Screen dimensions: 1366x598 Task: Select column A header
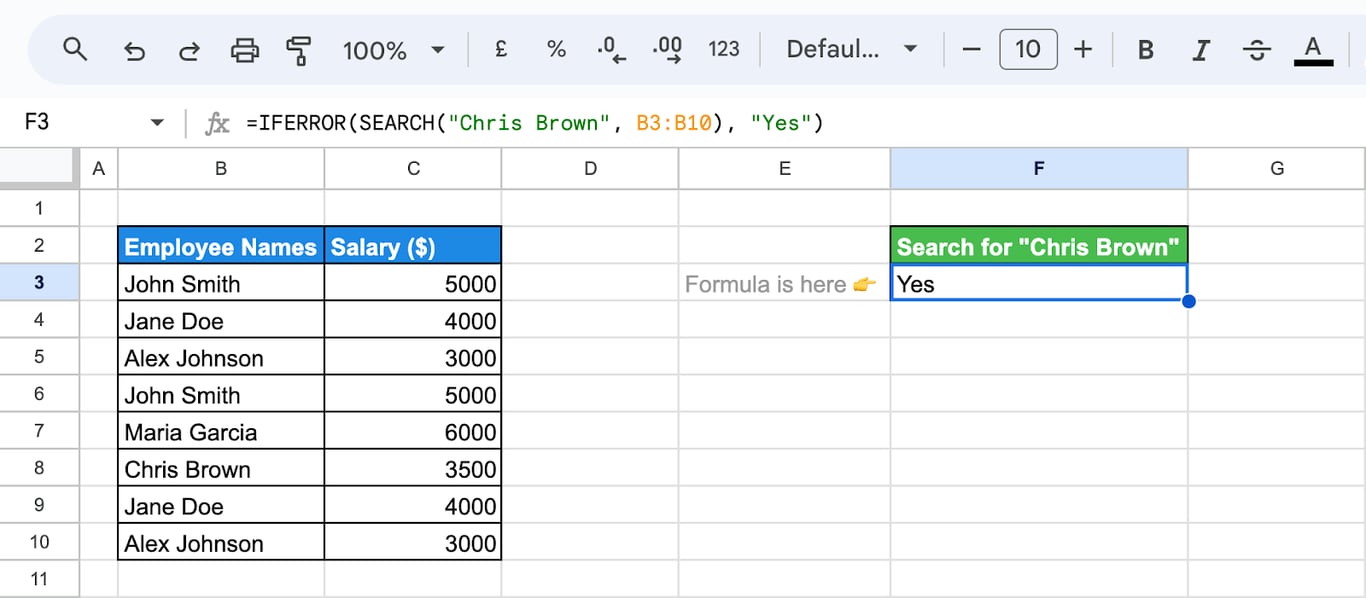click(x=98, y=169)
